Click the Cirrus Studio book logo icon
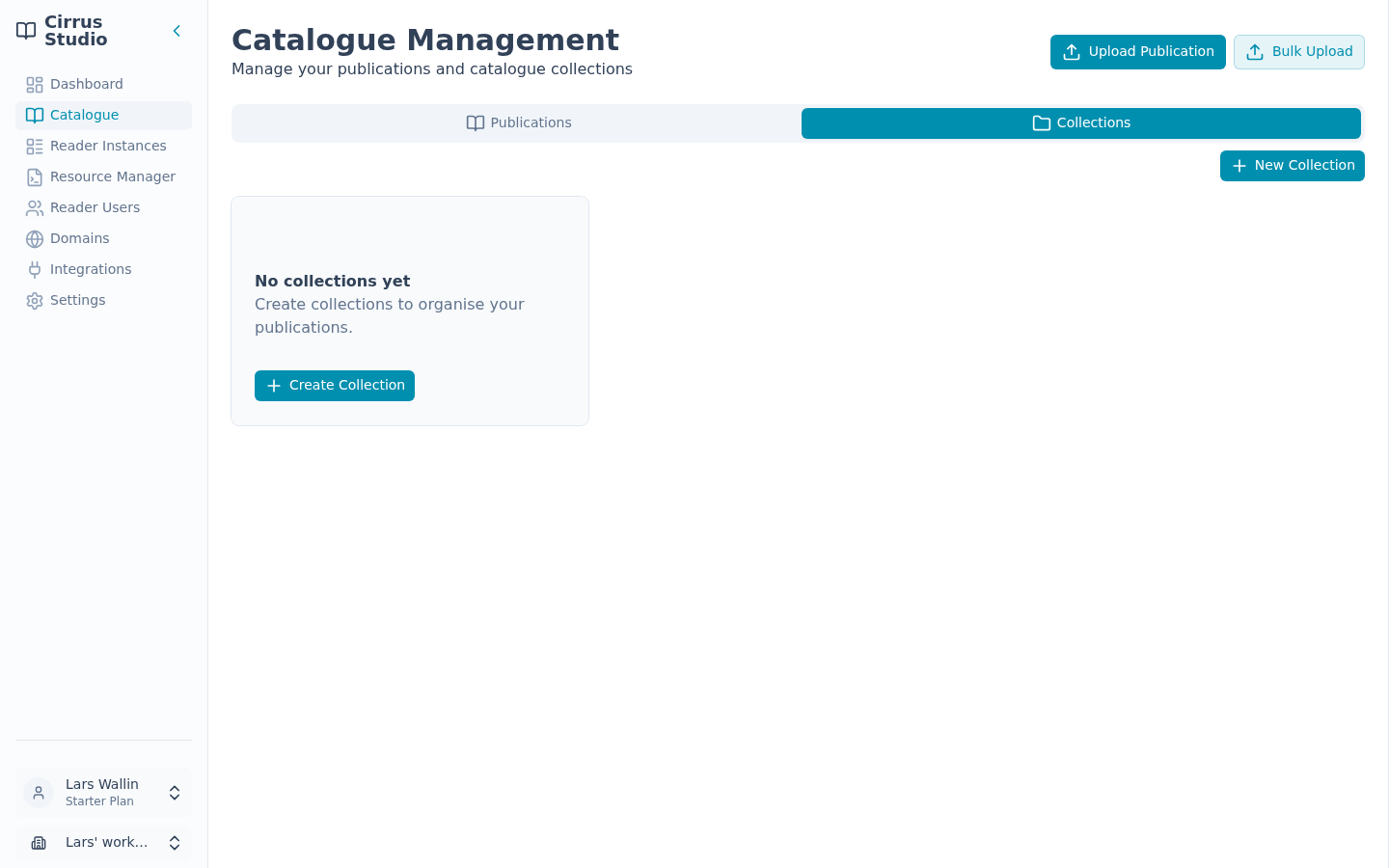This screenshot has width=1389, height=868. click(x=26, y=31)
